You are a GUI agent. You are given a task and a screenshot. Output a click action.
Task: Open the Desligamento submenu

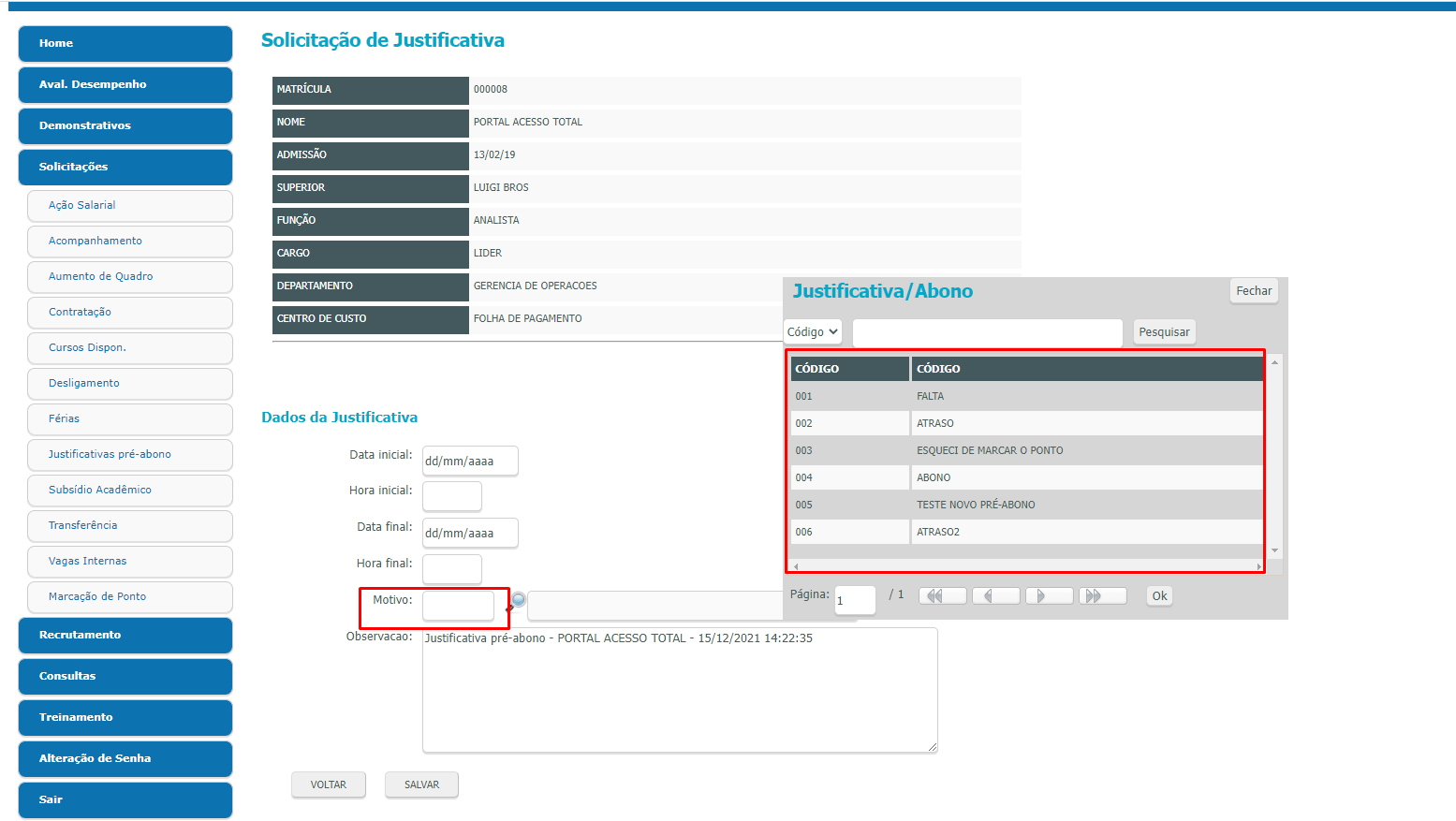tap(130, 383)
